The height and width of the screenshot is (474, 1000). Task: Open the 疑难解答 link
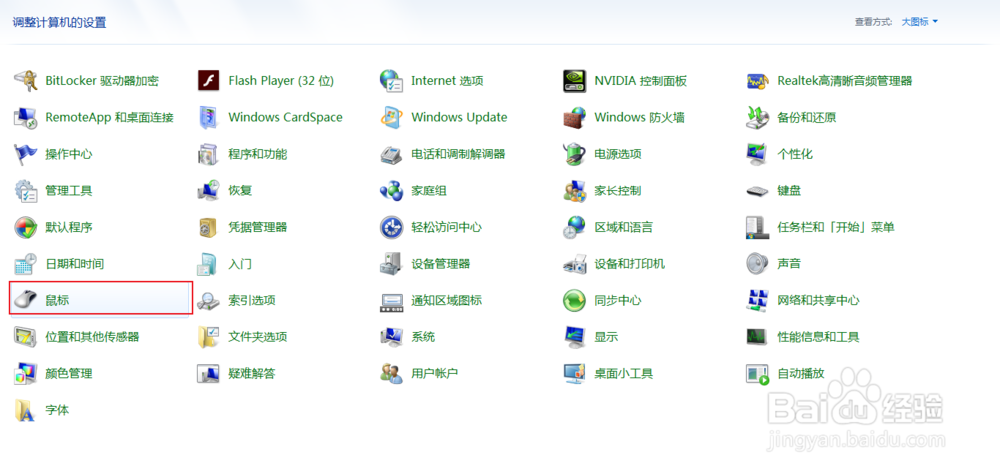[252, 373]
